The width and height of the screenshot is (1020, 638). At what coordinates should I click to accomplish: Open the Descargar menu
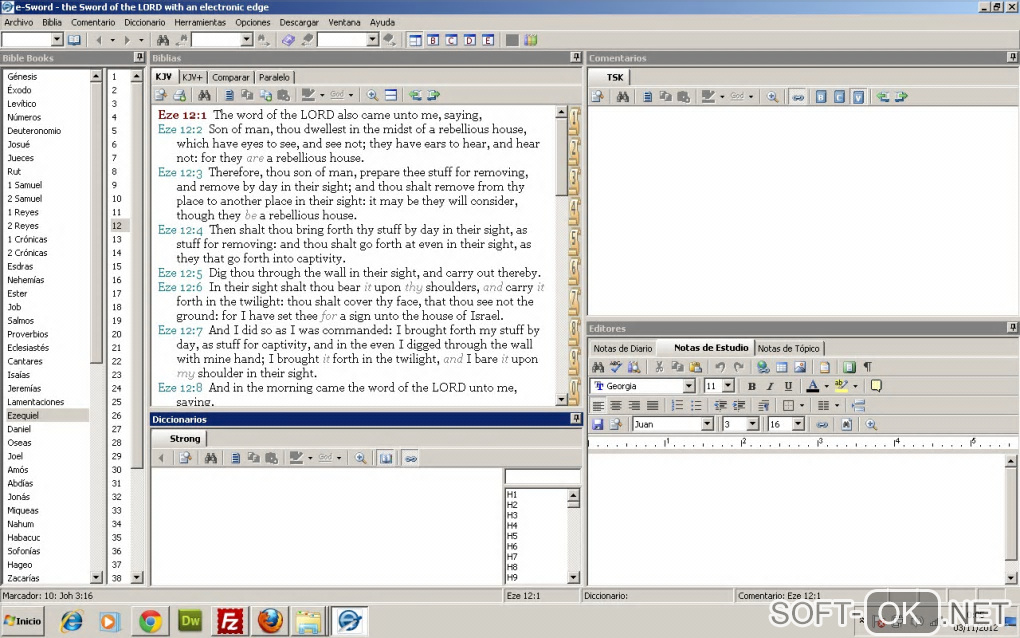pos(299,22)
